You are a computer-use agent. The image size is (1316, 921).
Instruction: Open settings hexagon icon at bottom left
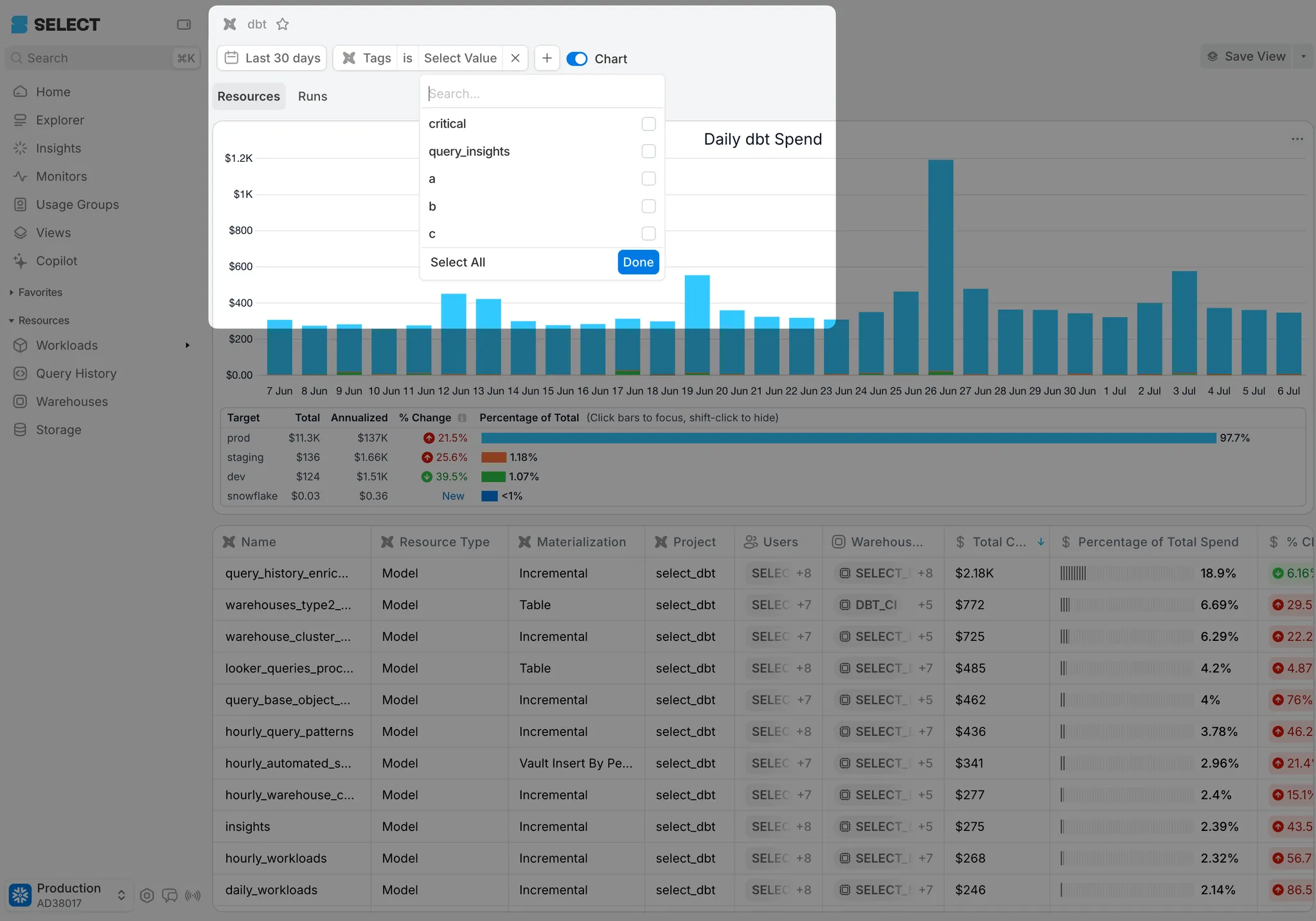point(147,895)
